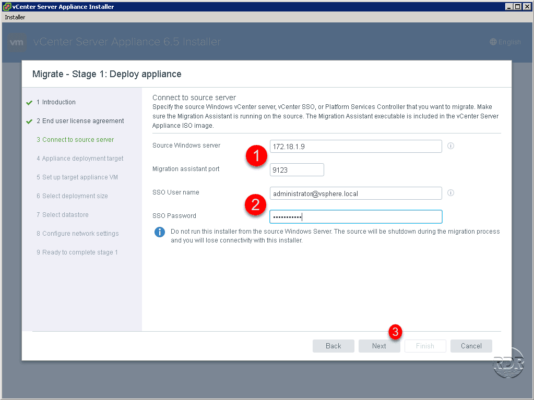Click the 'SSO Password' label
Viewport: 534px width, 400px height.
pos(174,216)
